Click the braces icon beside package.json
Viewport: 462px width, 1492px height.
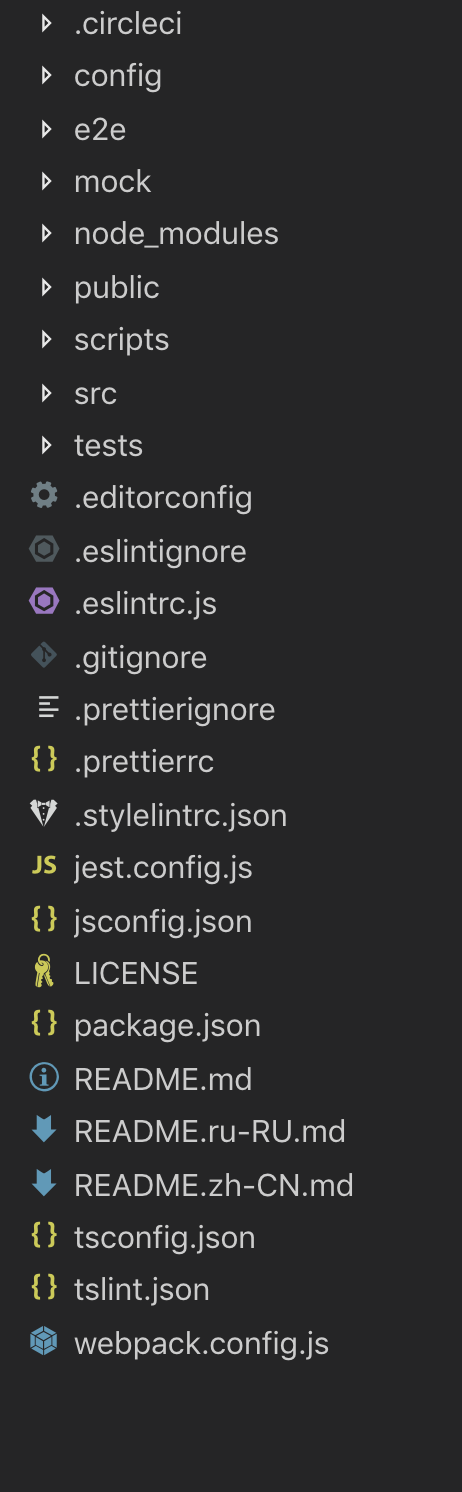[44, 1024]
